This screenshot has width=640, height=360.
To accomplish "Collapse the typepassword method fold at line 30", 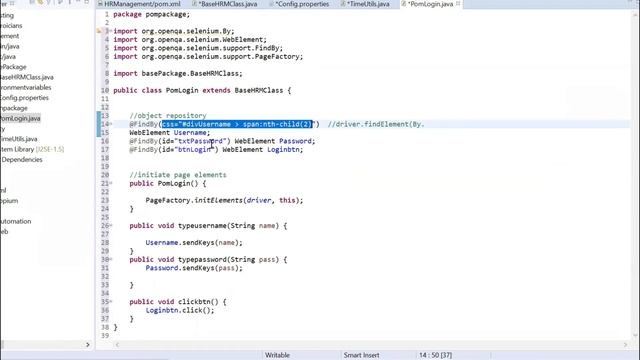I will coord(111,260).
